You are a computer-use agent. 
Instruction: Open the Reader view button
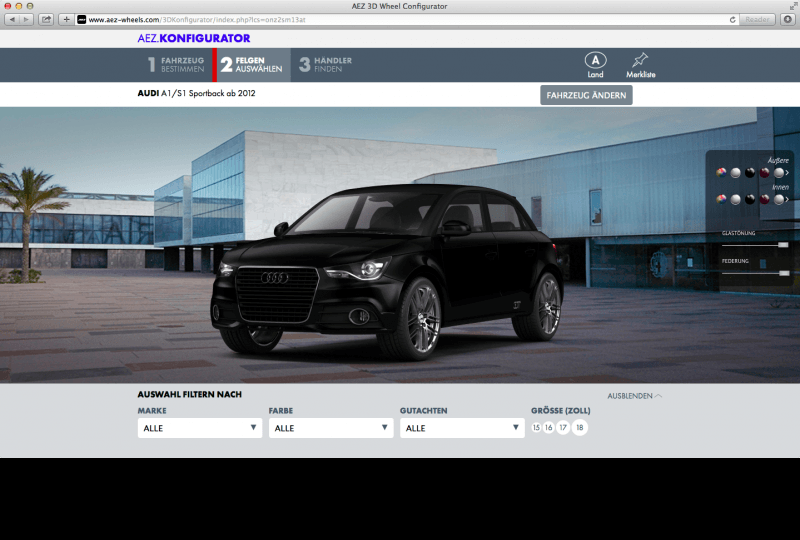point(757,19)
